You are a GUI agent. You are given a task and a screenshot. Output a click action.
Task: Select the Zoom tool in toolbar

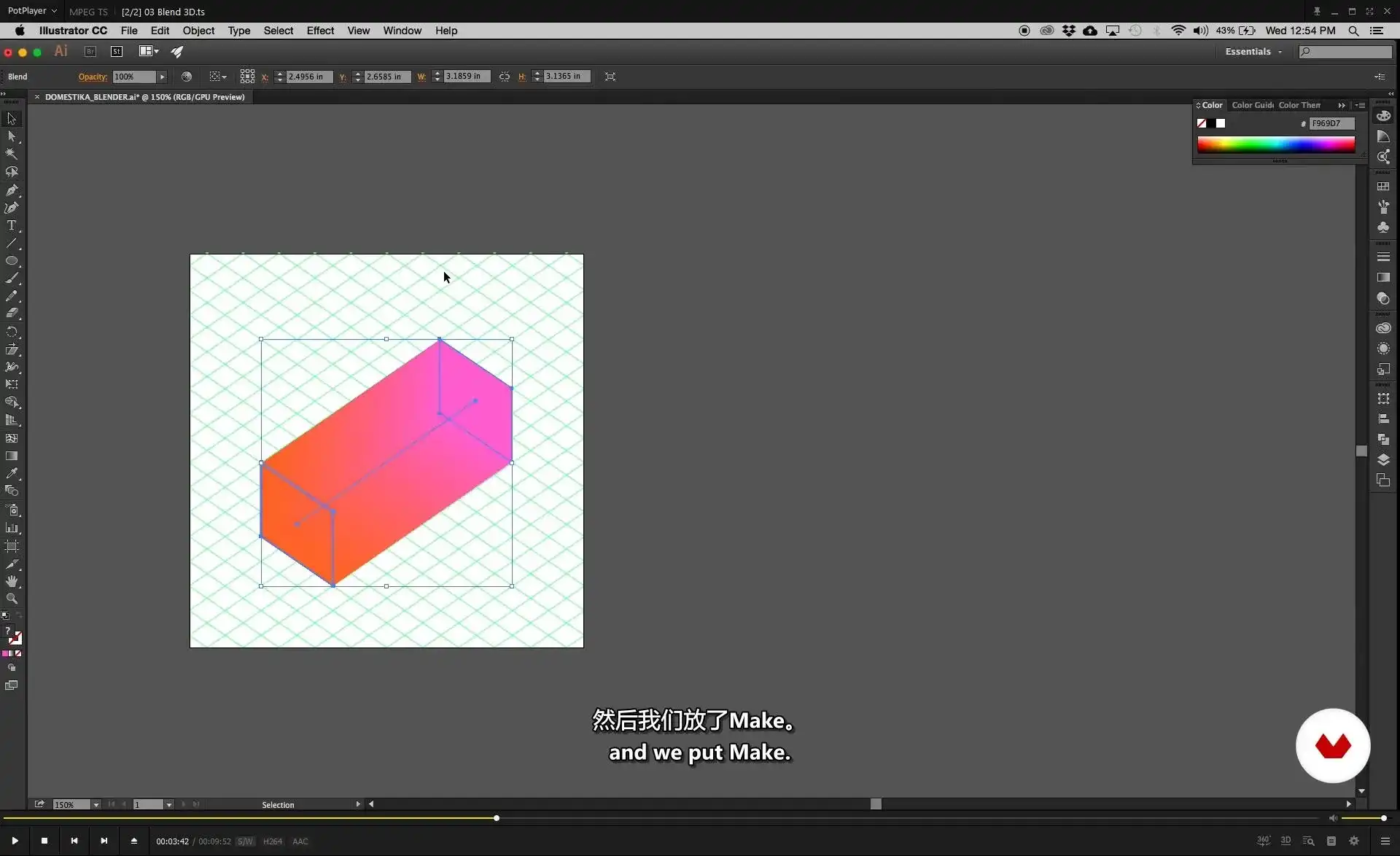point(12,599)
